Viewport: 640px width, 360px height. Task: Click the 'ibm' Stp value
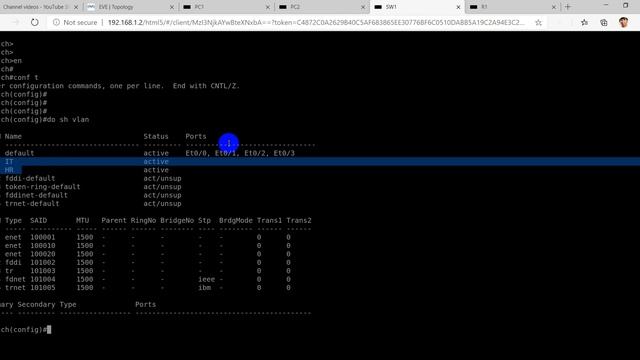tap(204, 288)
